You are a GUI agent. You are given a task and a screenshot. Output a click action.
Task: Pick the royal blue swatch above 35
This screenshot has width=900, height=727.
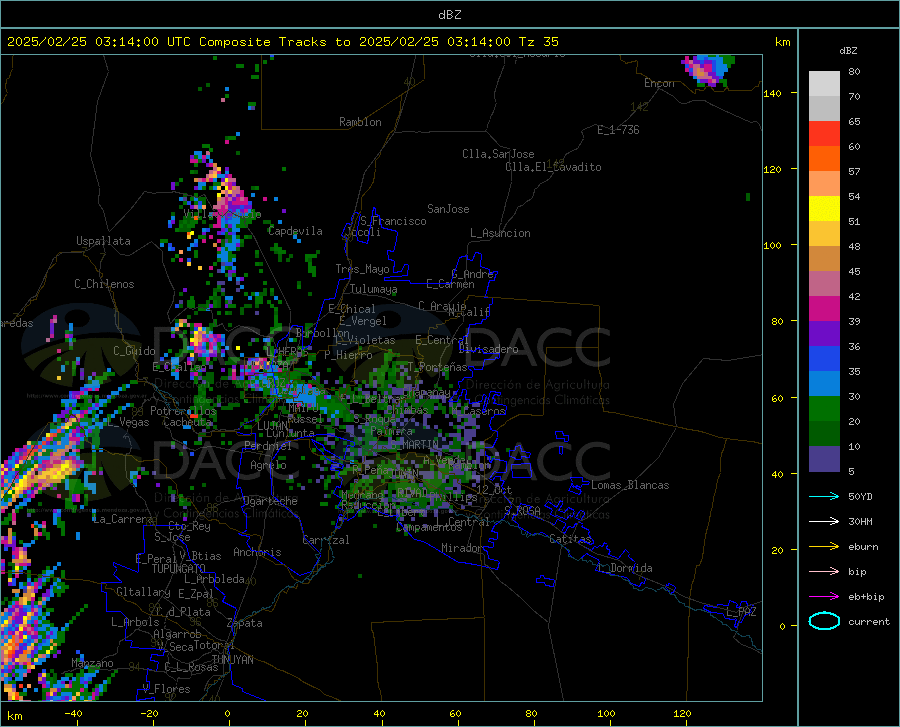coord(824,359)
